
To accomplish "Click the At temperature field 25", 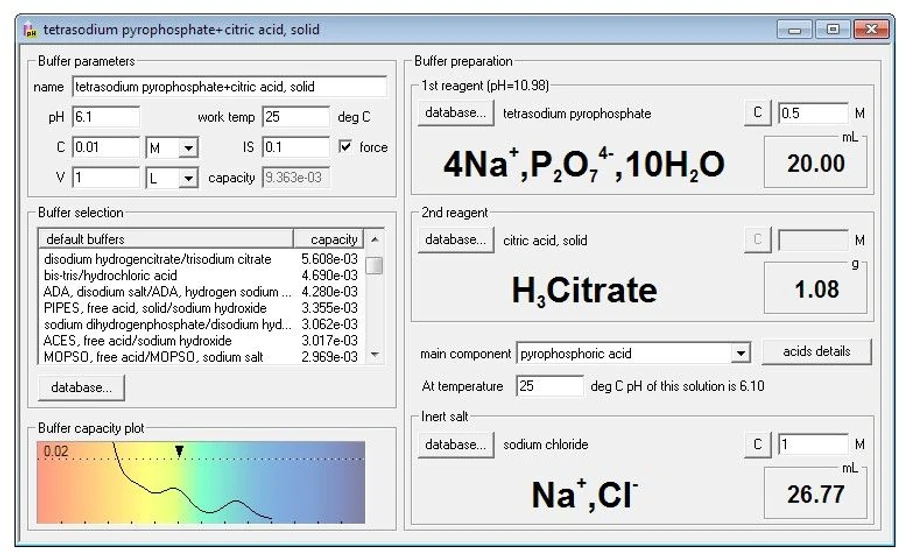I will point(550,386).
